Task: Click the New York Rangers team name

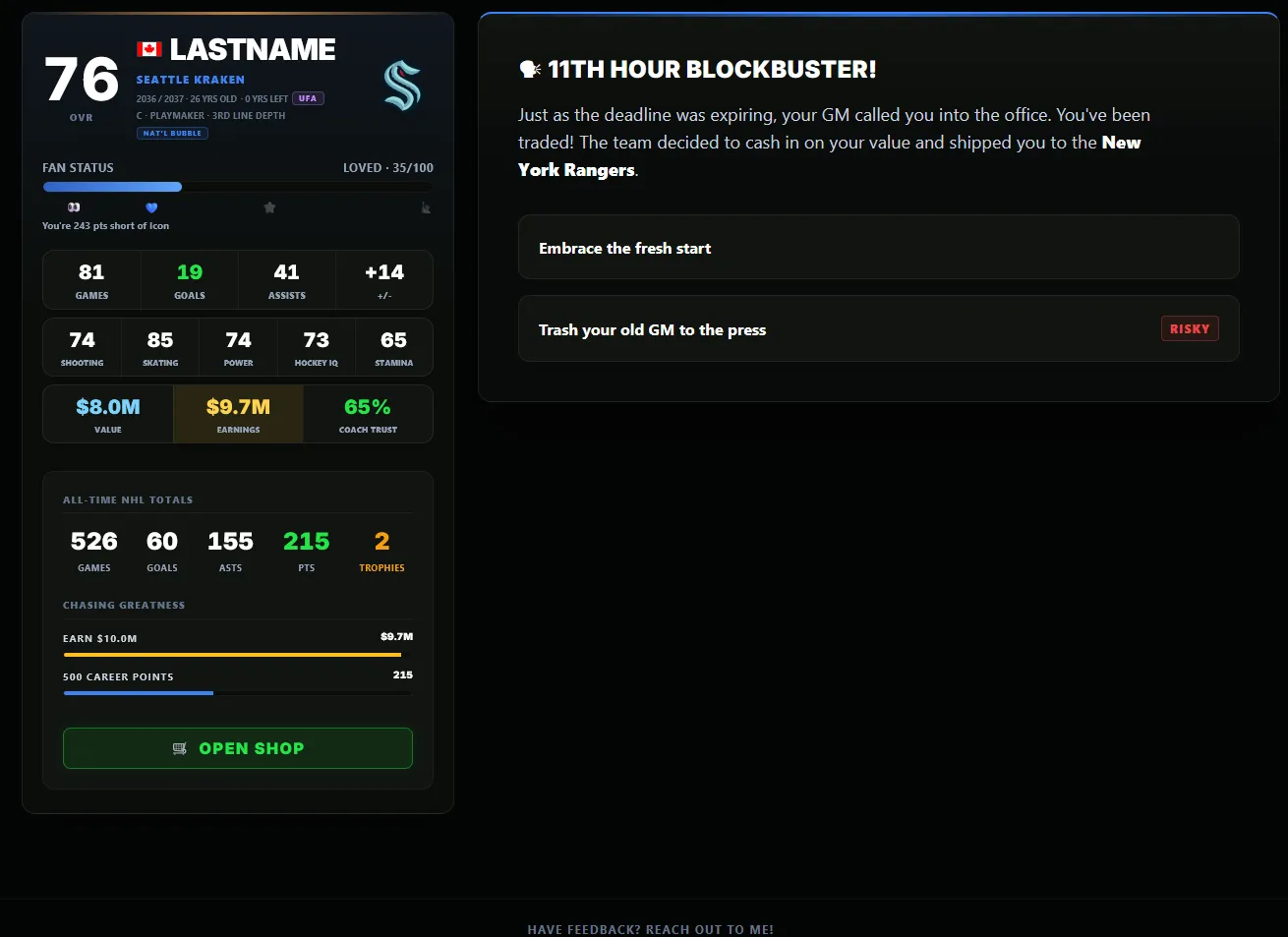Action: click(830, 156)
